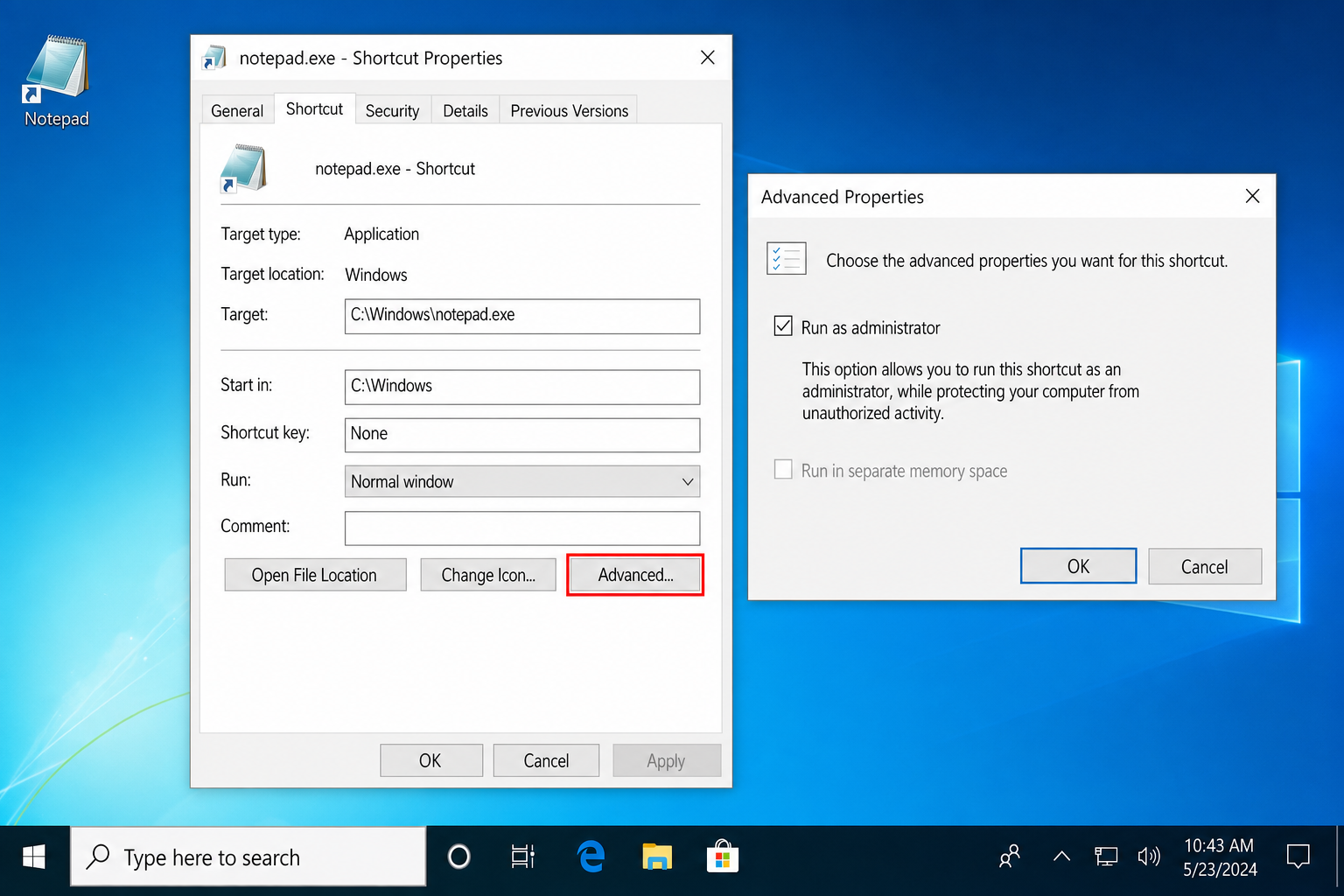Click the taskbar search box
This screenshot has height=896, width=1344.
pyautogui.click(x=248, y=857)
